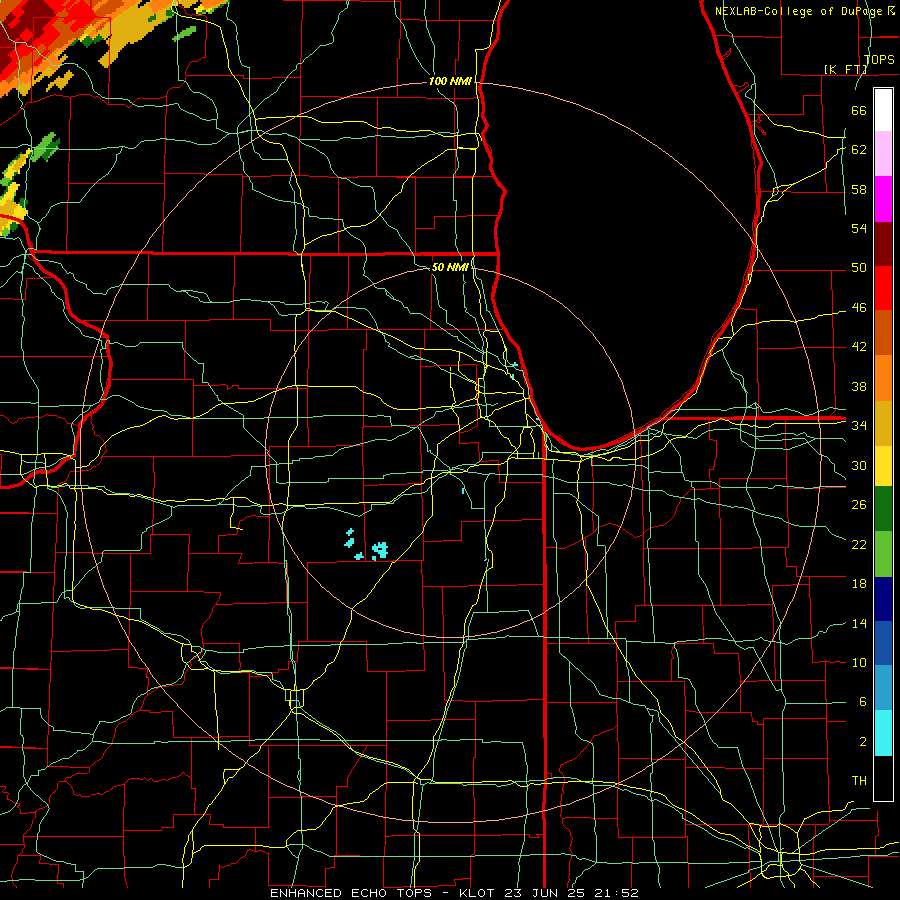Click the legend value "22"

859,545
